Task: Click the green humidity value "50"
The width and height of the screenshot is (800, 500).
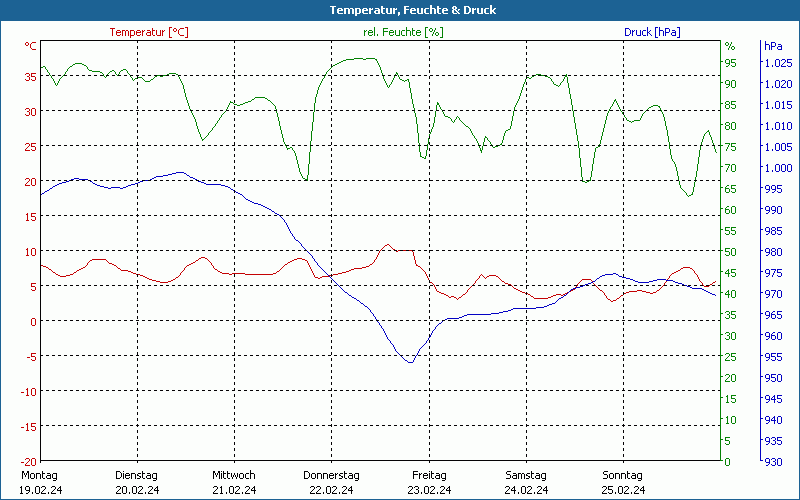Action: click(x=731, y=252)
